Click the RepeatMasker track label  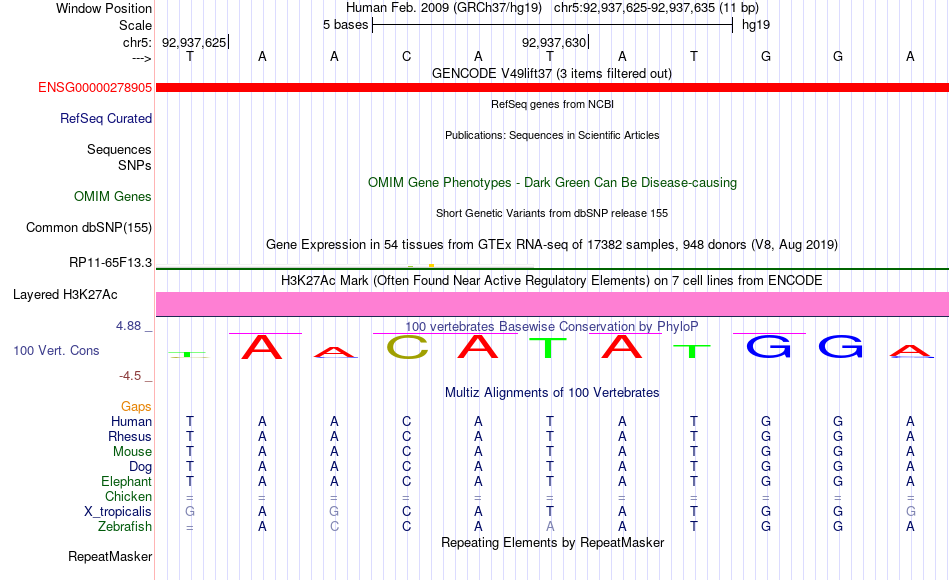(110, 557)
